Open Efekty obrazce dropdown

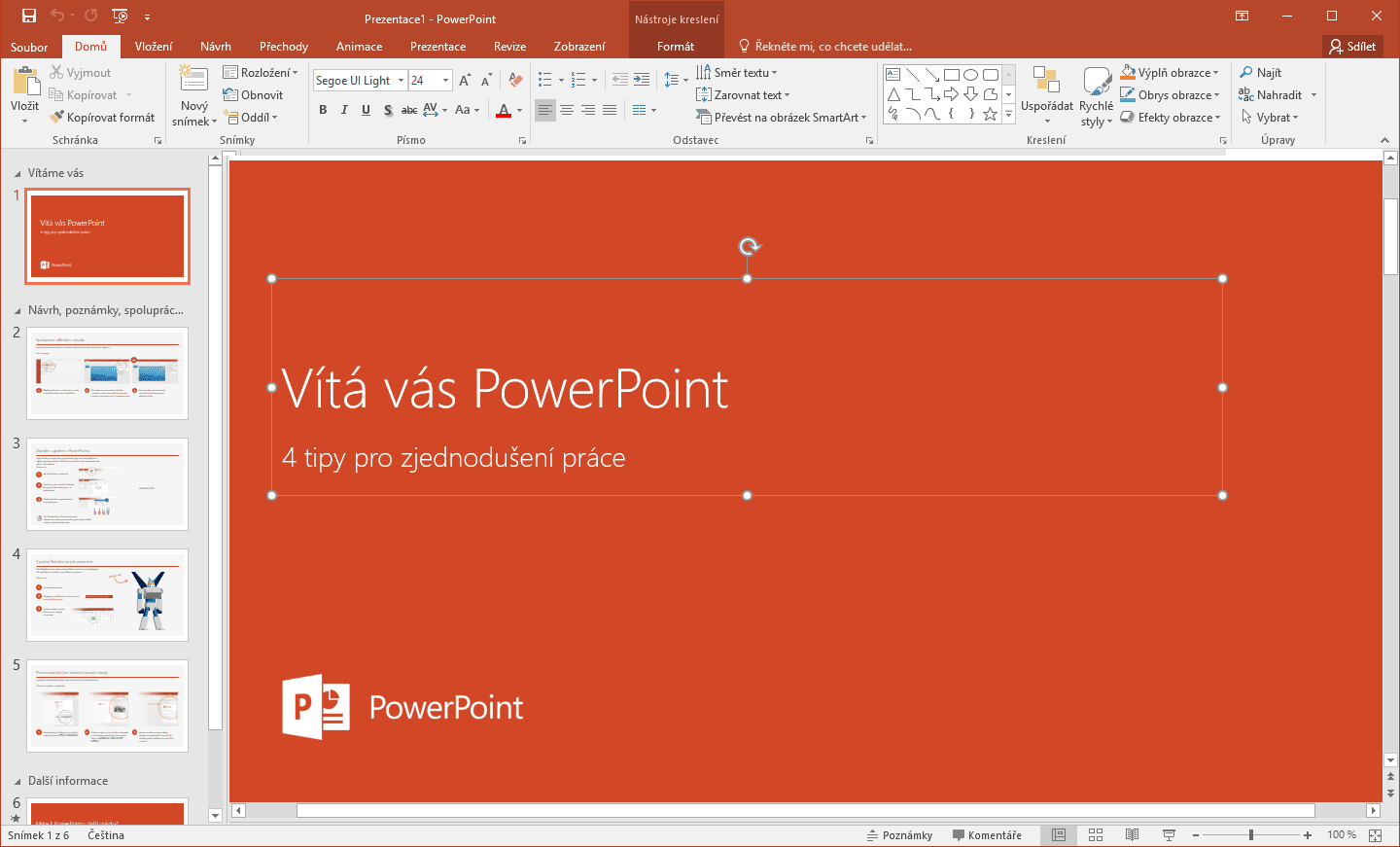[1170, 117]
